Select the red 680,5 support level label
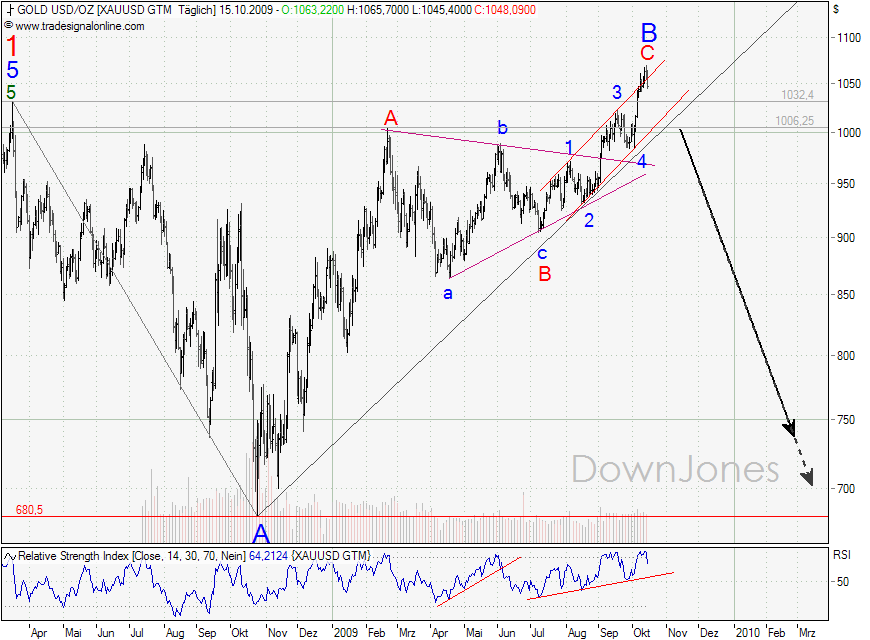 (x=29, y=510)
